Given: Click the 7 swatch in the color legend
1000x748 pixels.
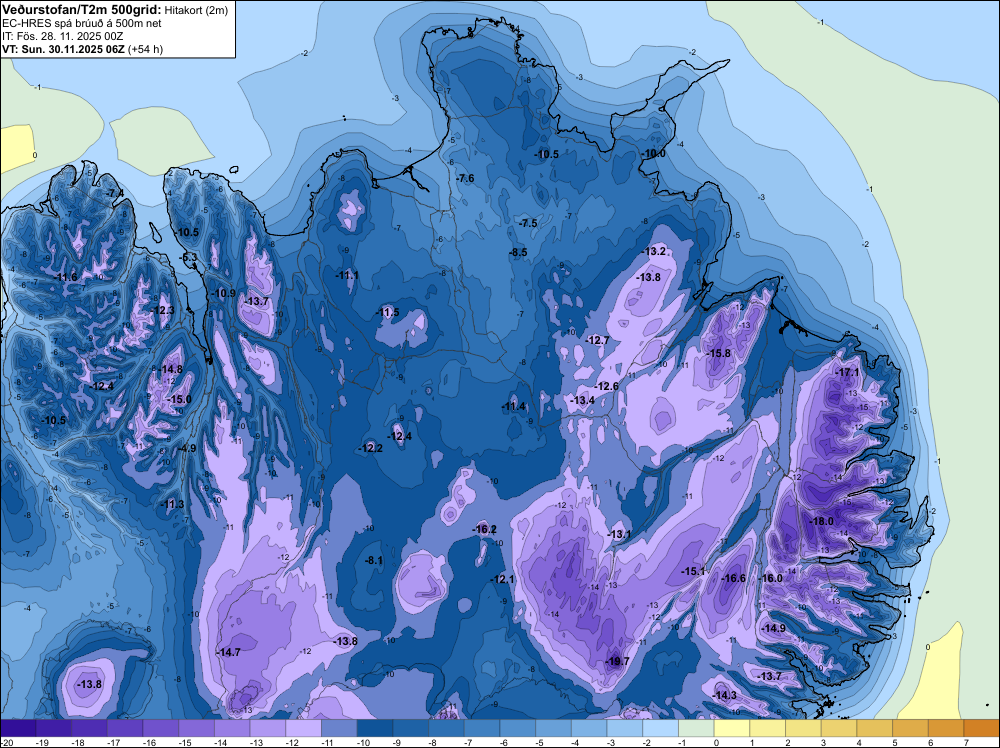Looking at the screenshot, I should coord(982,728).
